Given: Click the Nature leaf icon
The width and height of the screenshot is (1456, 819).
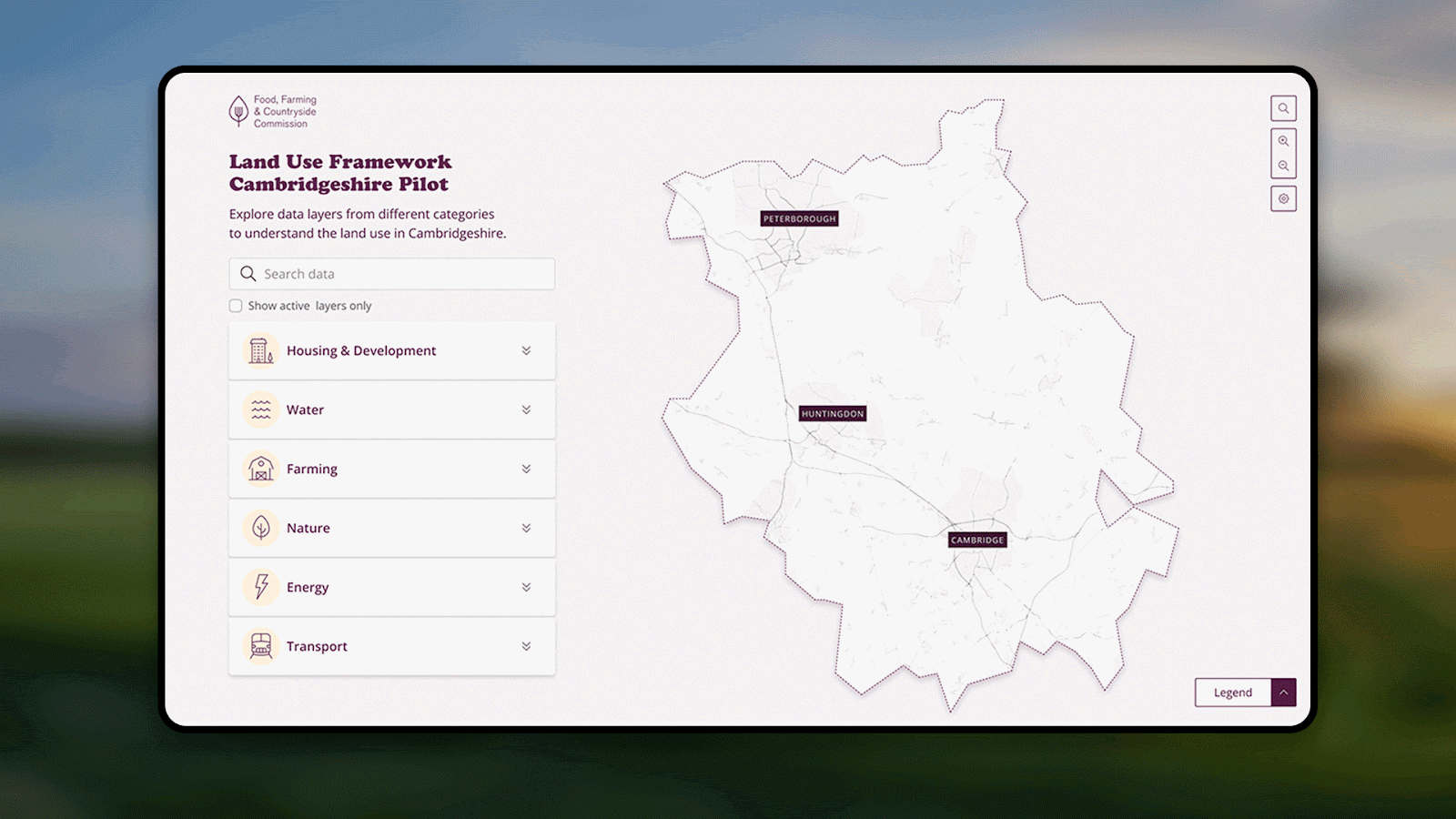Looking at the screenshot, I should point(260,528).
